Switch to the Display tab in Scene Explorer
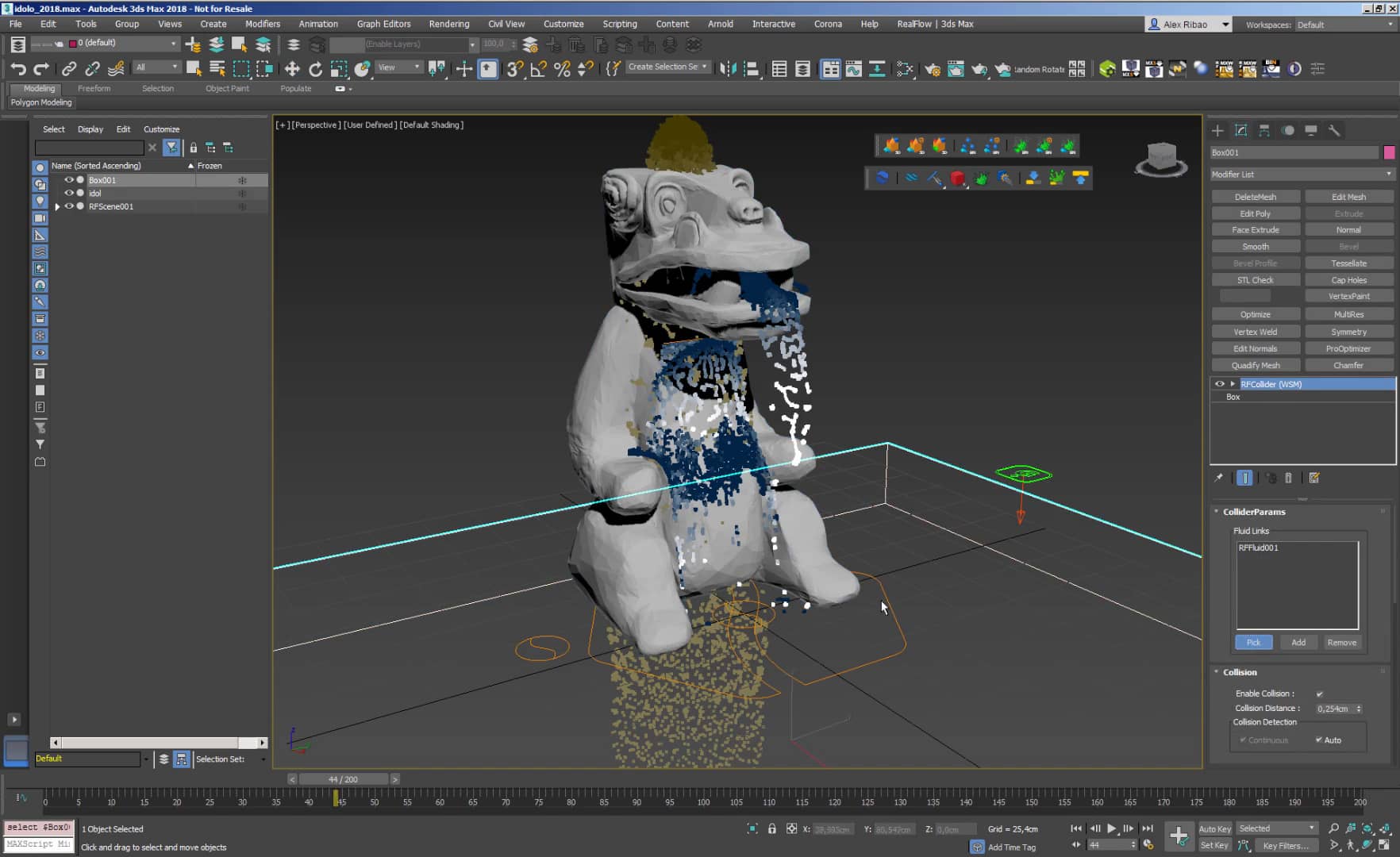 [90, 129]
